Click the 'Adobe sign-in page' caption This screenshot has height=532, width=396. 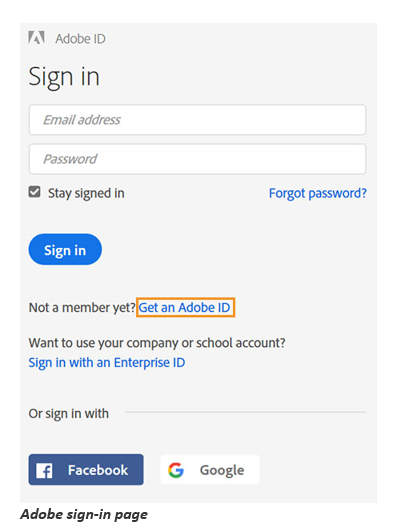(x=84, y=515)
